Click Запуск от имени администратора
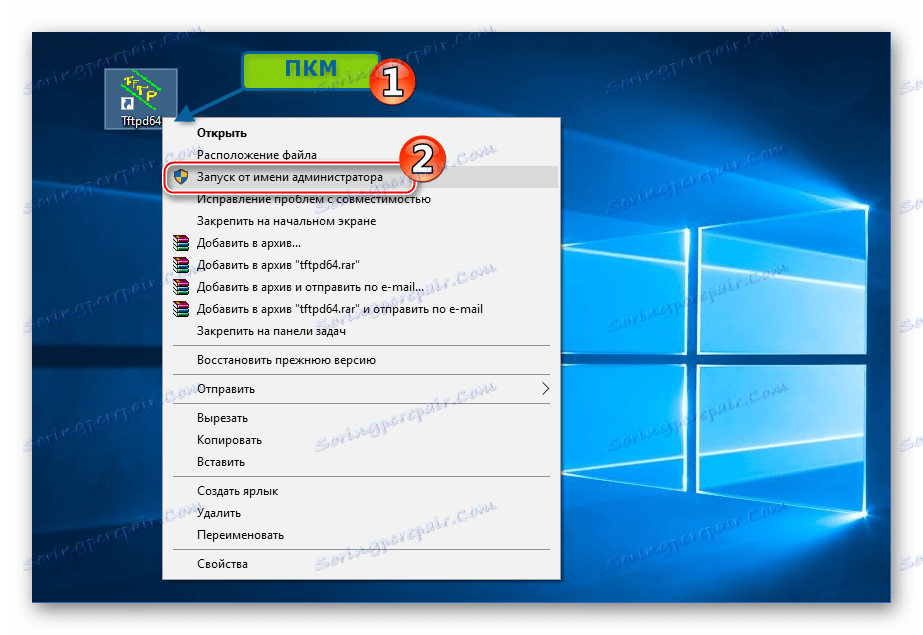Screen dimensions: 923x635 pos(361,177)
